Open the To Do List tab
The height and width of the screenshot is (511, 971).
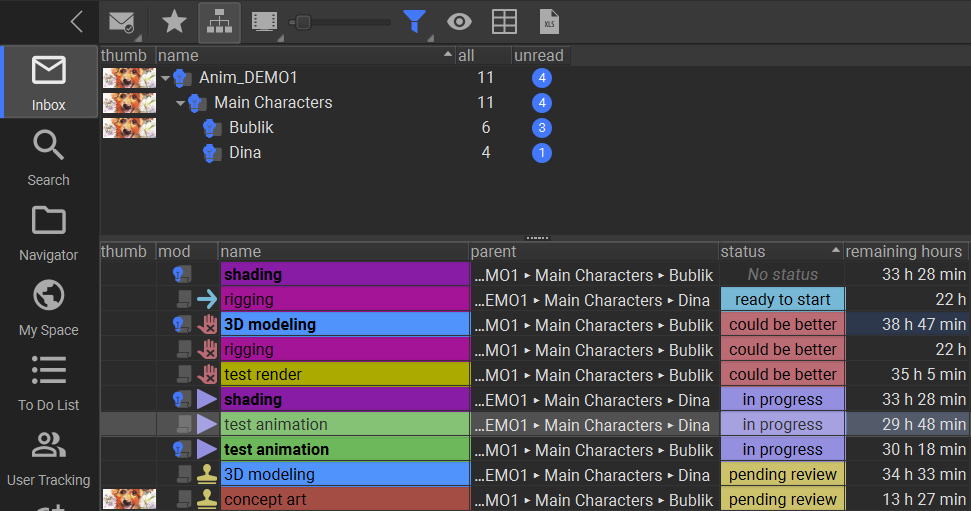click(x=48, y=383)
